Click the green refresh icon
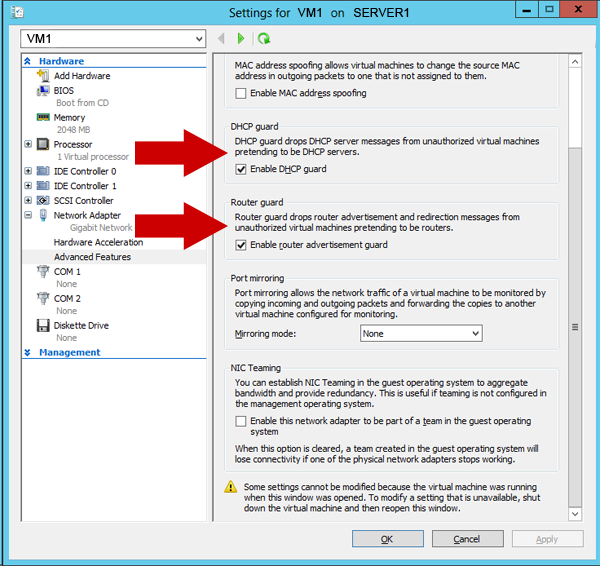The height and width of the screenshot is (566, 600). point(264,38)
